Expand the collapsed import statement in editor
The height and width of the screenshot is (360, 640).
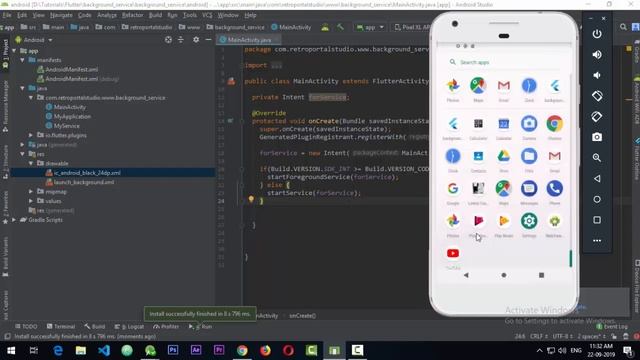(276, 65)
